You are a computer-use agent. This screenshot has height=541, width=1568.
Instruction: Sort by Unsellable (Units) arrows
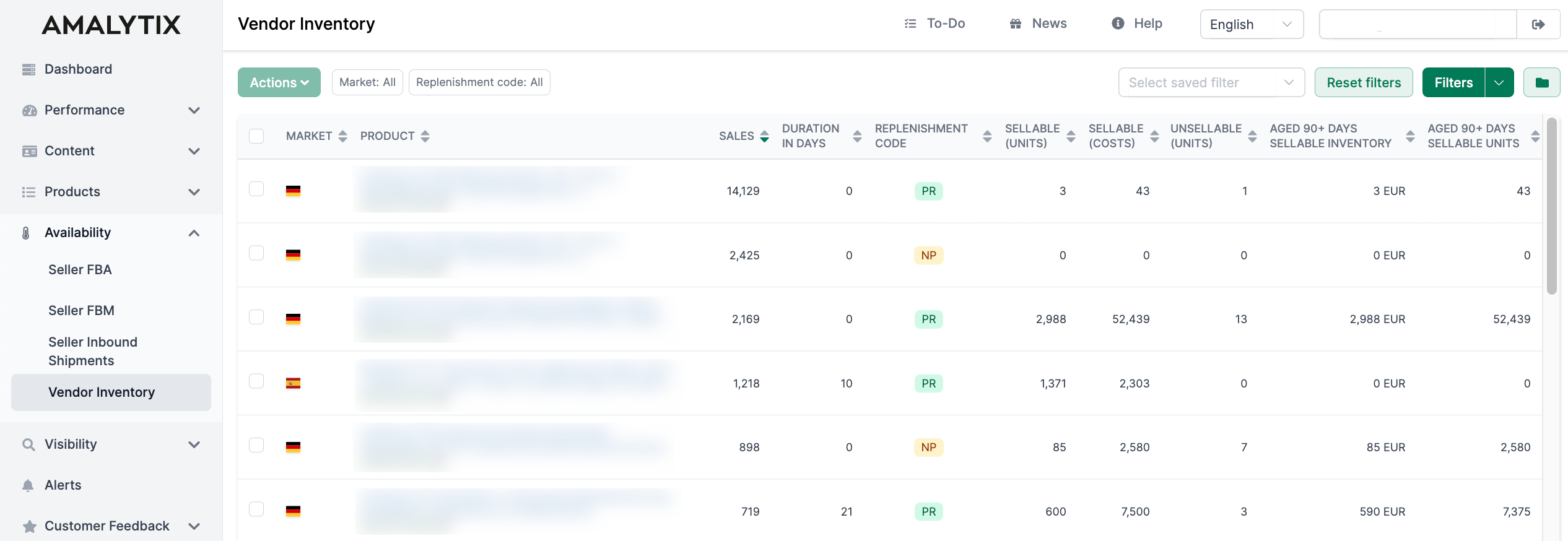pos(1253,136)
